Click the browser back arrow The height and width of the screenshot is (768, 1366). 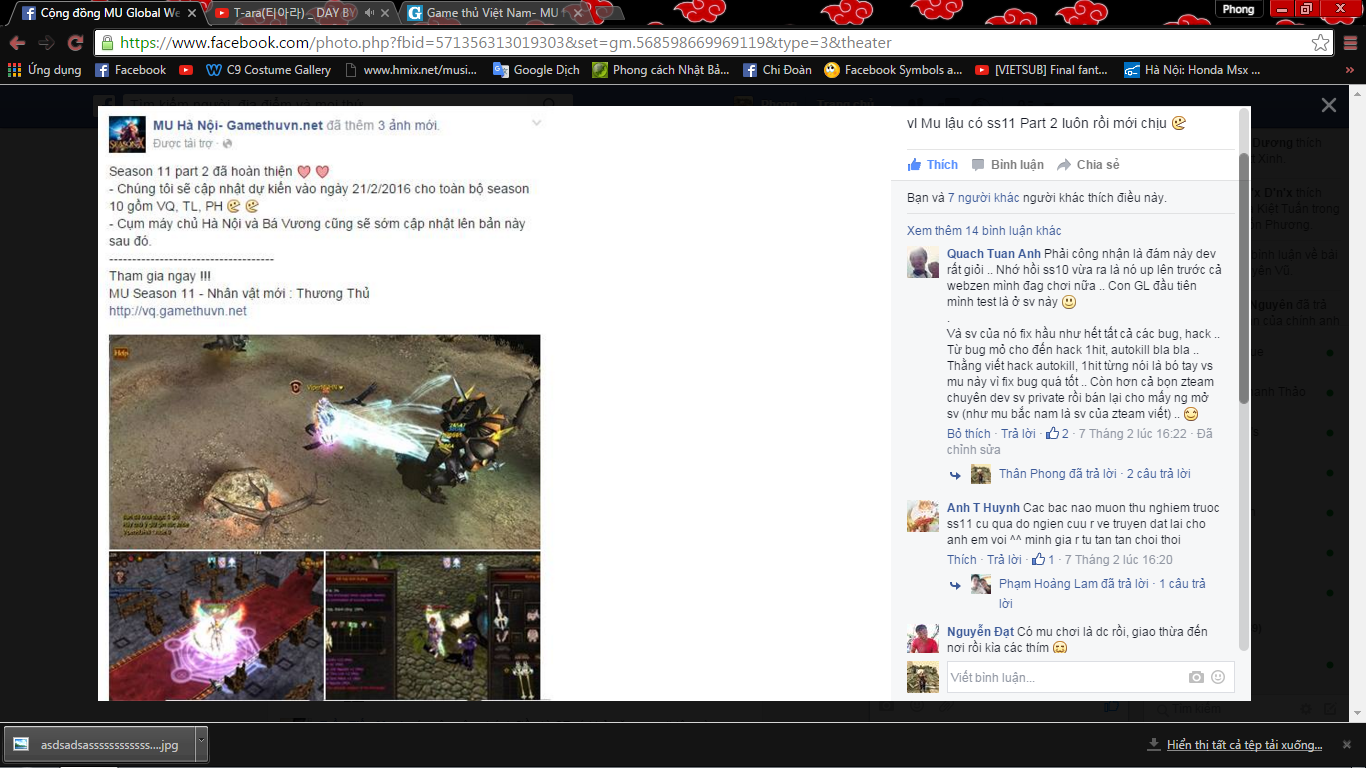click(x=17, y=43)
